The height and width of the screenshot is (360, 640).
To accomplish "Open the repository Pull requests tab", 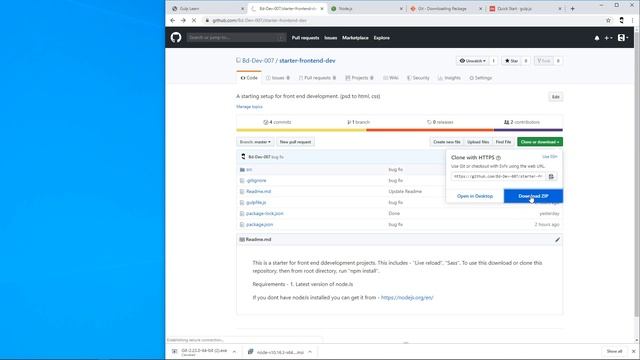I will (317, 78).
